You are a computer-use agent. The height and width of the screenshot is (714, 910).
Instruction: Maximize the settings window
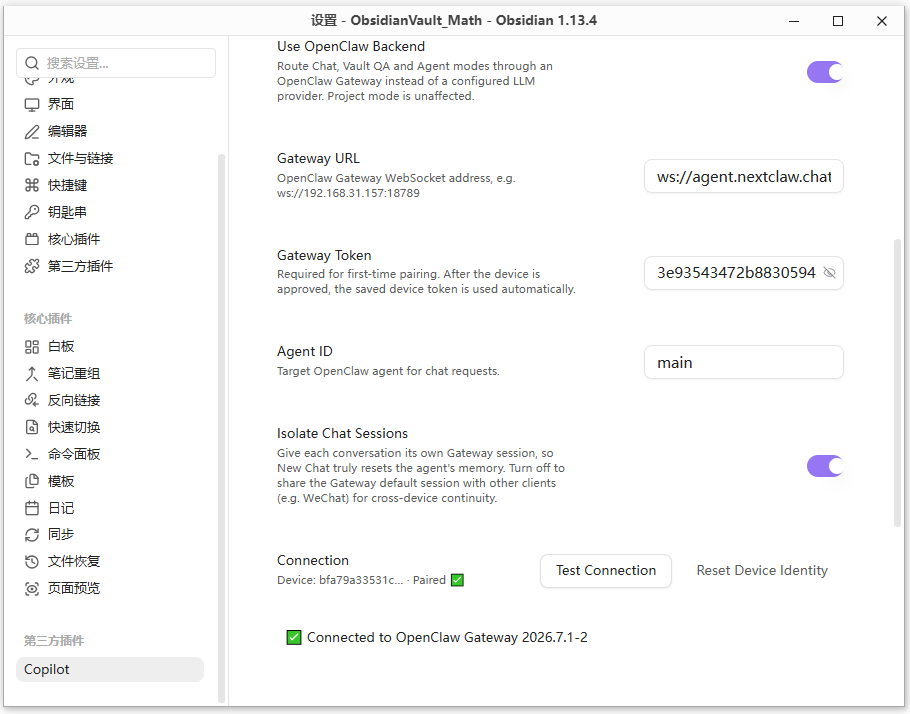tap(838, 21)
